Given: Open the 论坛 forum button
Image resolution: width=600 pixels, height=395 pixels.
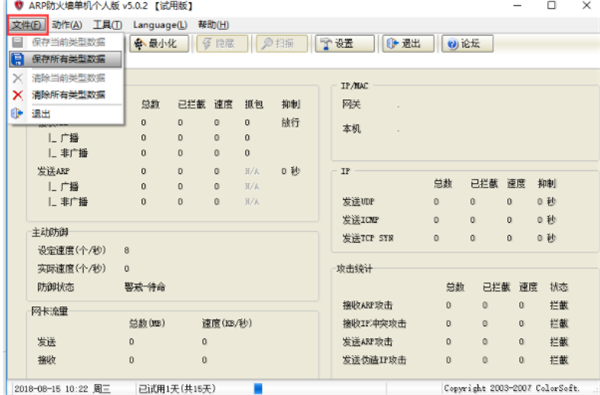Looking at the screenshot, I should point(468,44).
